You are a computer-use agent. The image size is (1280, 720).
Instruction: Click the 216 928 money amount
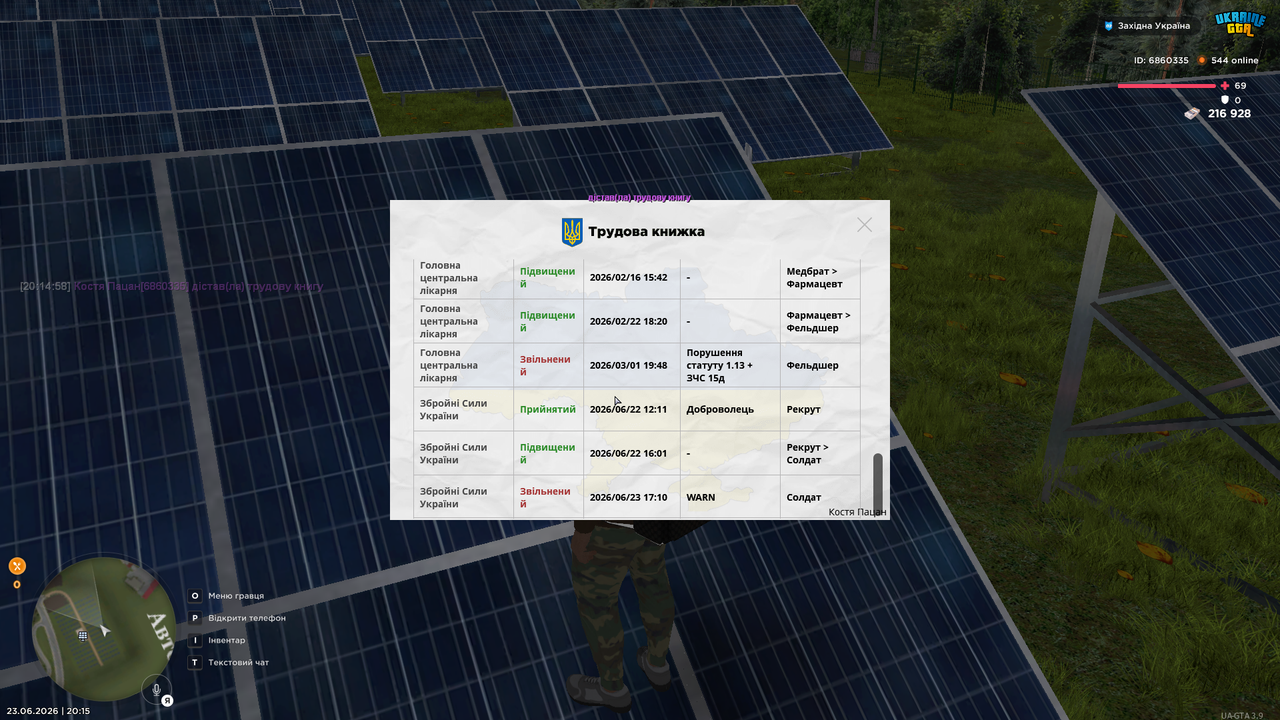pyautogui.click(x=1229, y=113)
